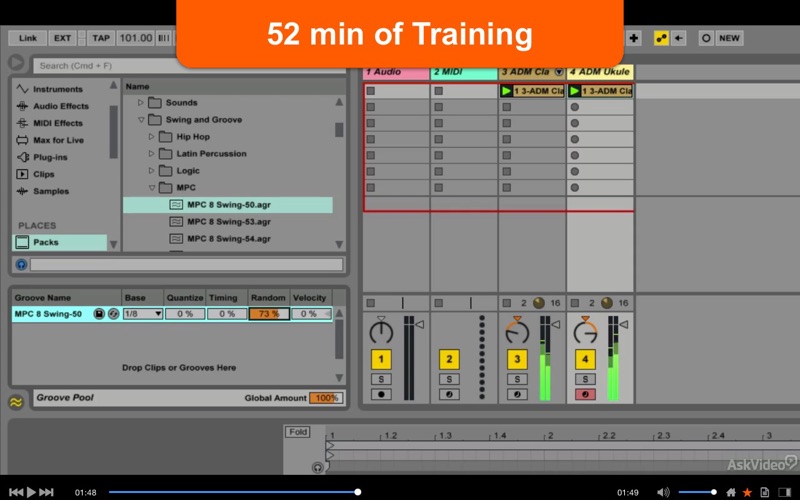Select Packs under Places
This screenshot has height=500, width=800.
pyautogui.click(x=59, y=242)
